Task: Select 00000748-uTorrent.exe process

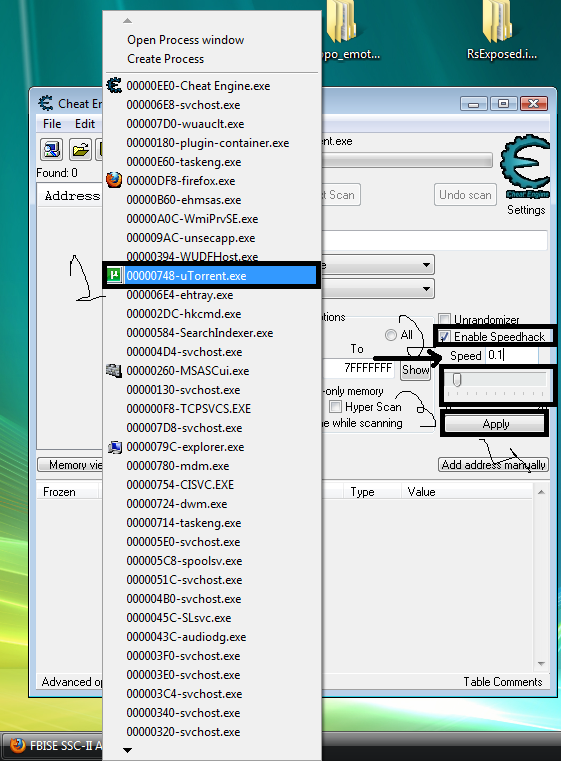Action: coord(211,276)
